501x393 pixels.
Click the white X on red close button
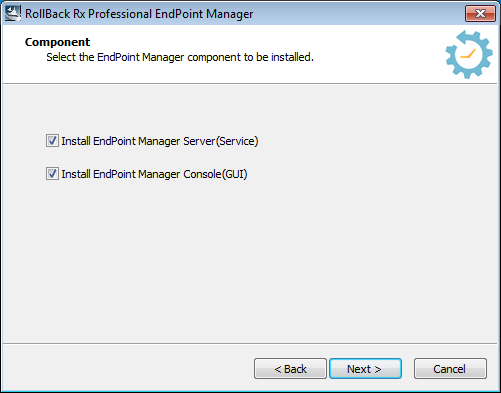click(x=480, y=14)
